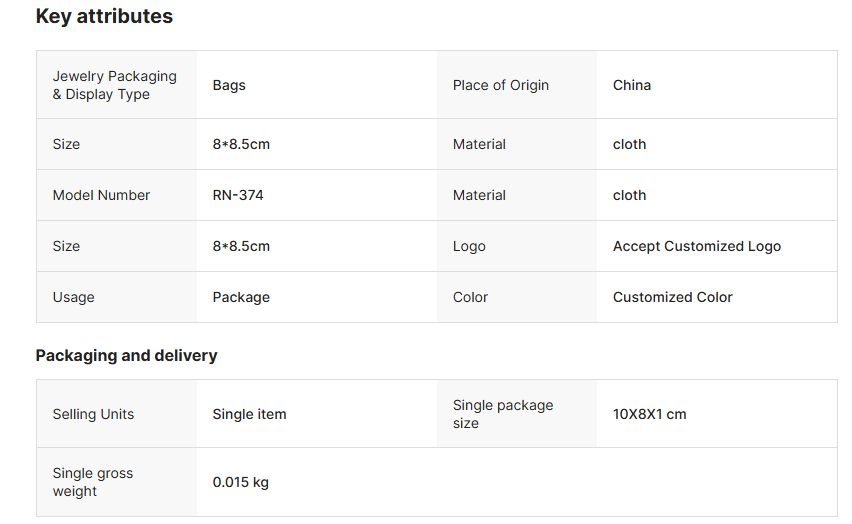The width and height of the screenshot is (852, 524).
Task: Select the Package usage value
Action: [x=241, y=298]
